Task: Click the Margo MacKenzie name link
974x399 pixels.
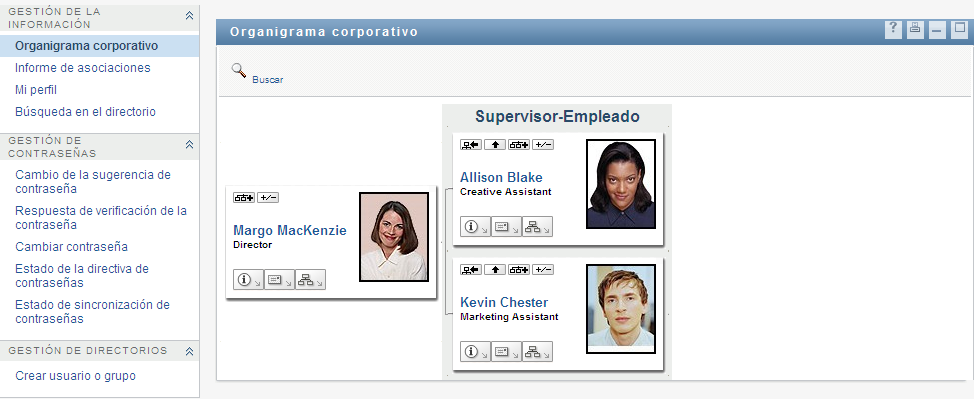Action: coord(289,231)
